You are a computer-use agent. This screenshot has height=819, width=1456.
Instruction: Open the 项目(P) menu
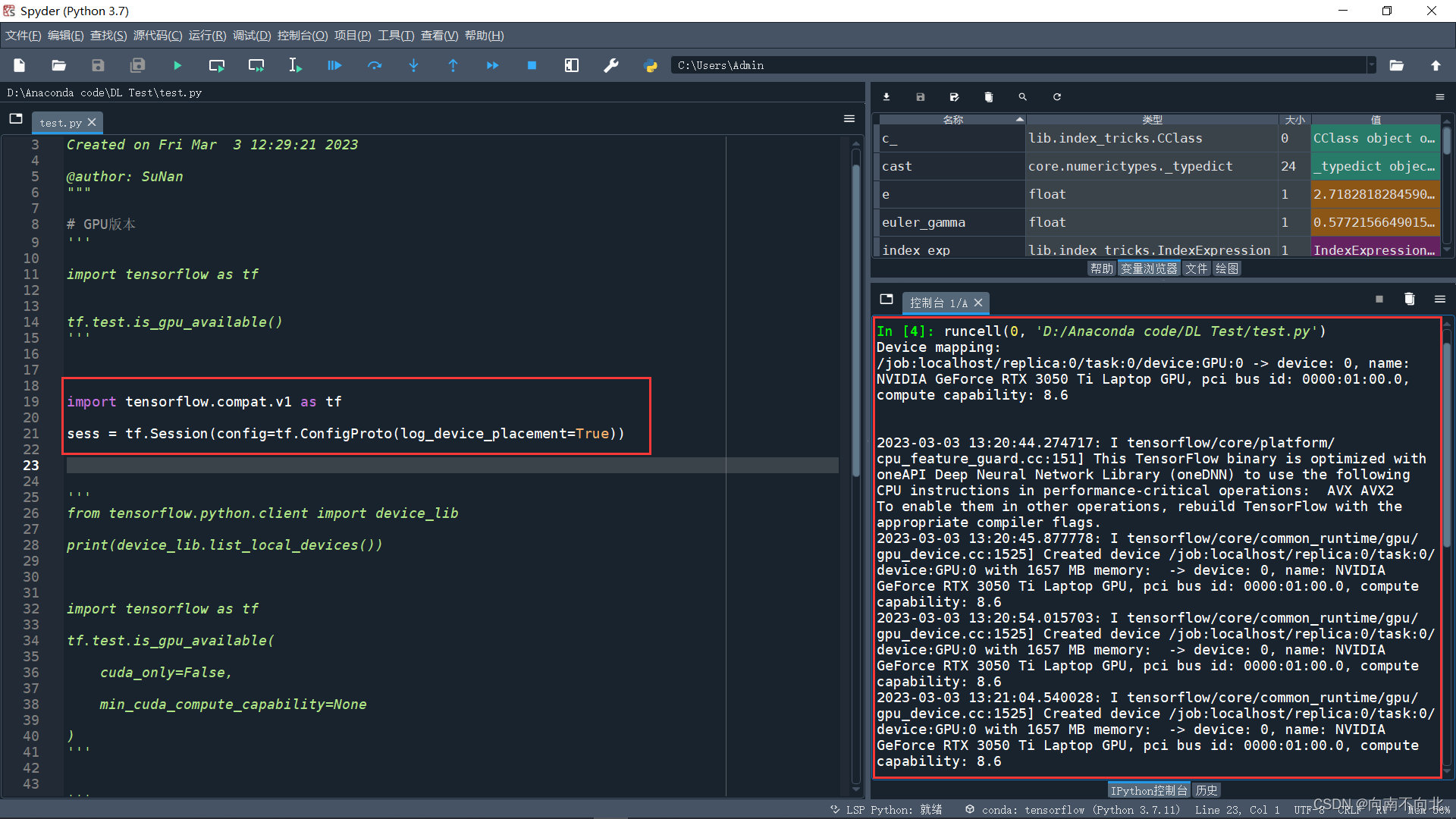point(353,36)
